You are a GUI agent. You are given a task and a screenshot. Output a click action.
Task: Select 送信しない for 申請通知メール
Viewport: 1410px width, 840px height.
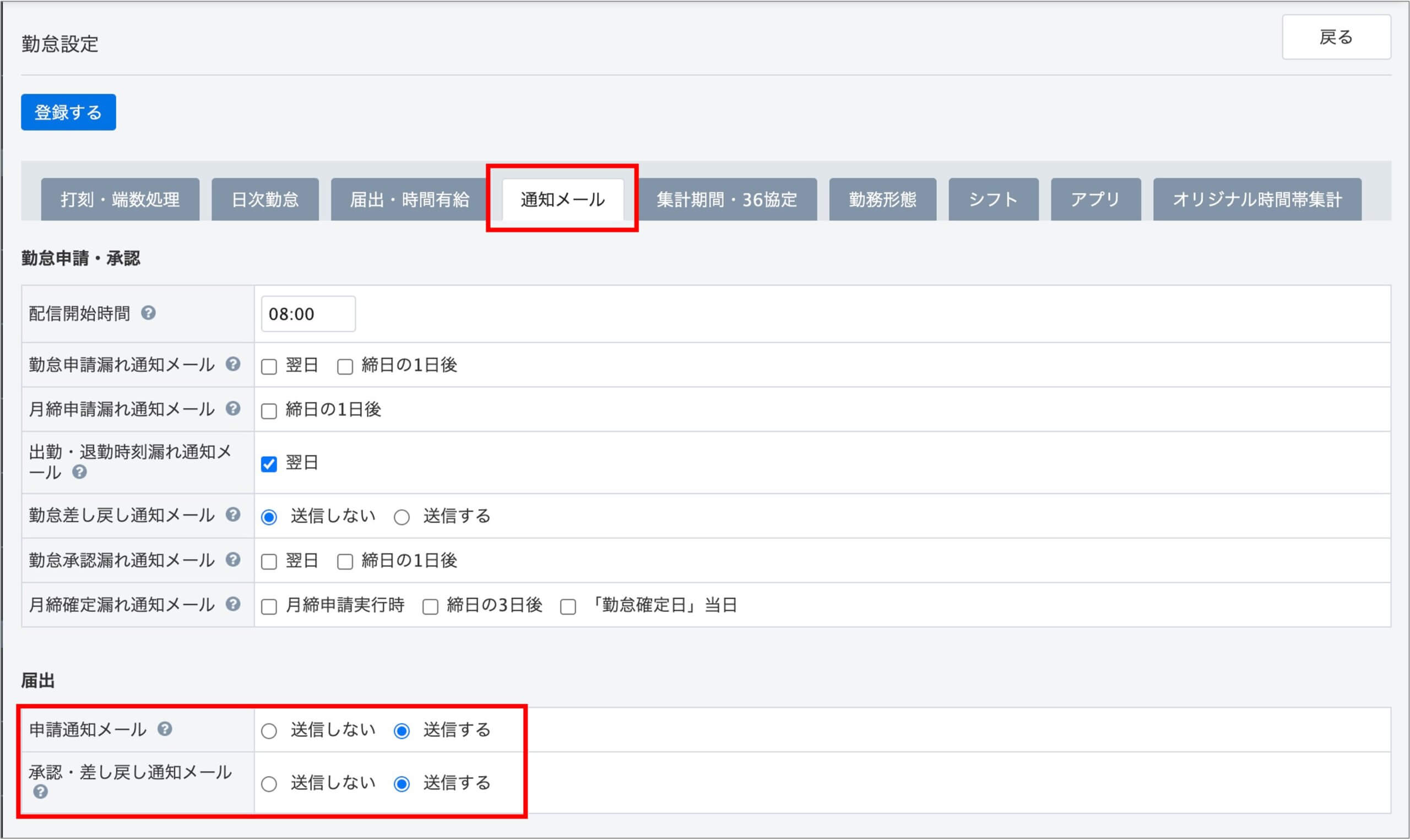click(x=269, y=731)
